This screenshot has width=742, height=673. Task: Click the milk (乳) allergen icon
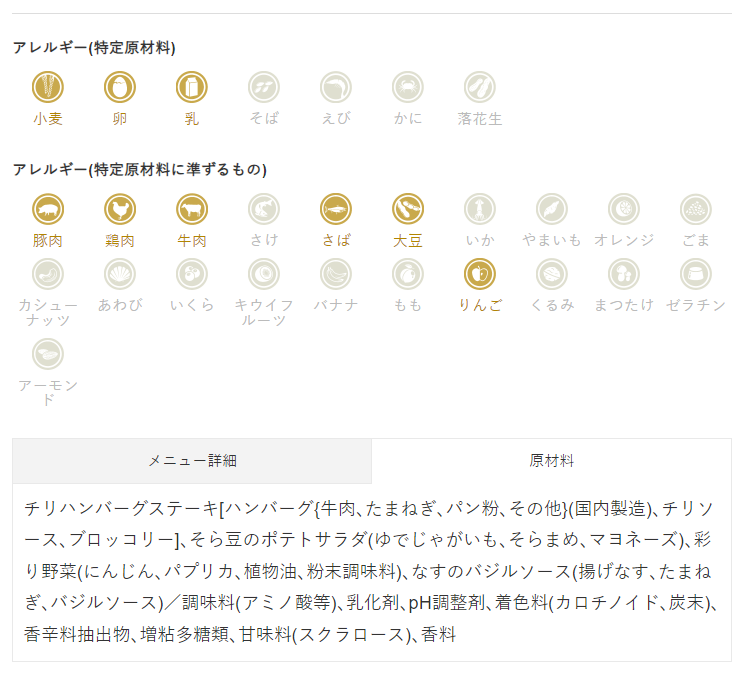192,87
